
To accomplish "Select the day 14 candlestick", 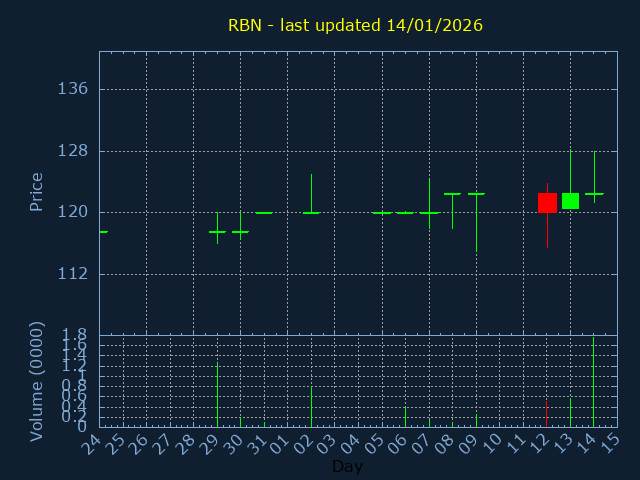I will (x=594, y=193).
